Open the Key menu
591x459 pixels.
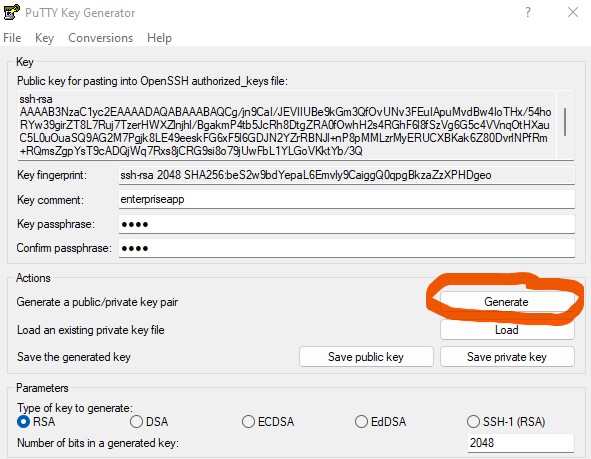[44, 38]
